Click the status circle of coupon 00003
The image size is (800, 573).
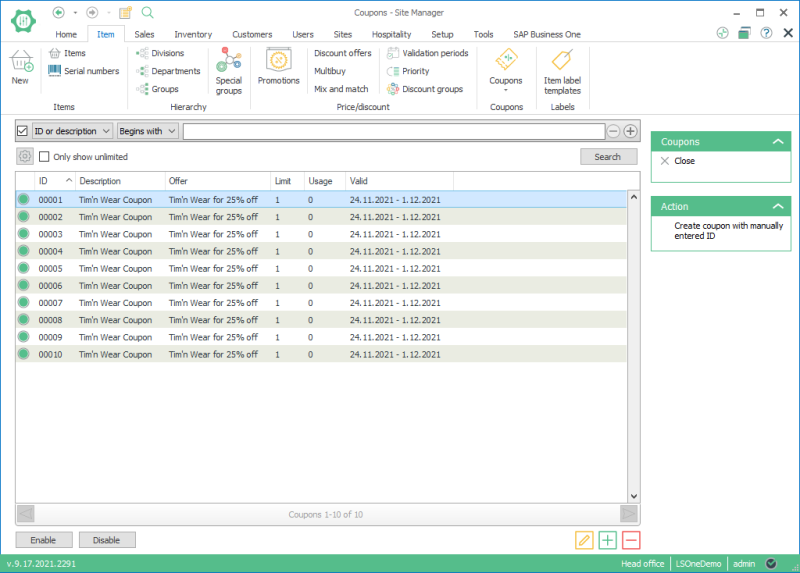pyautogui.click(x=23, y=234)
